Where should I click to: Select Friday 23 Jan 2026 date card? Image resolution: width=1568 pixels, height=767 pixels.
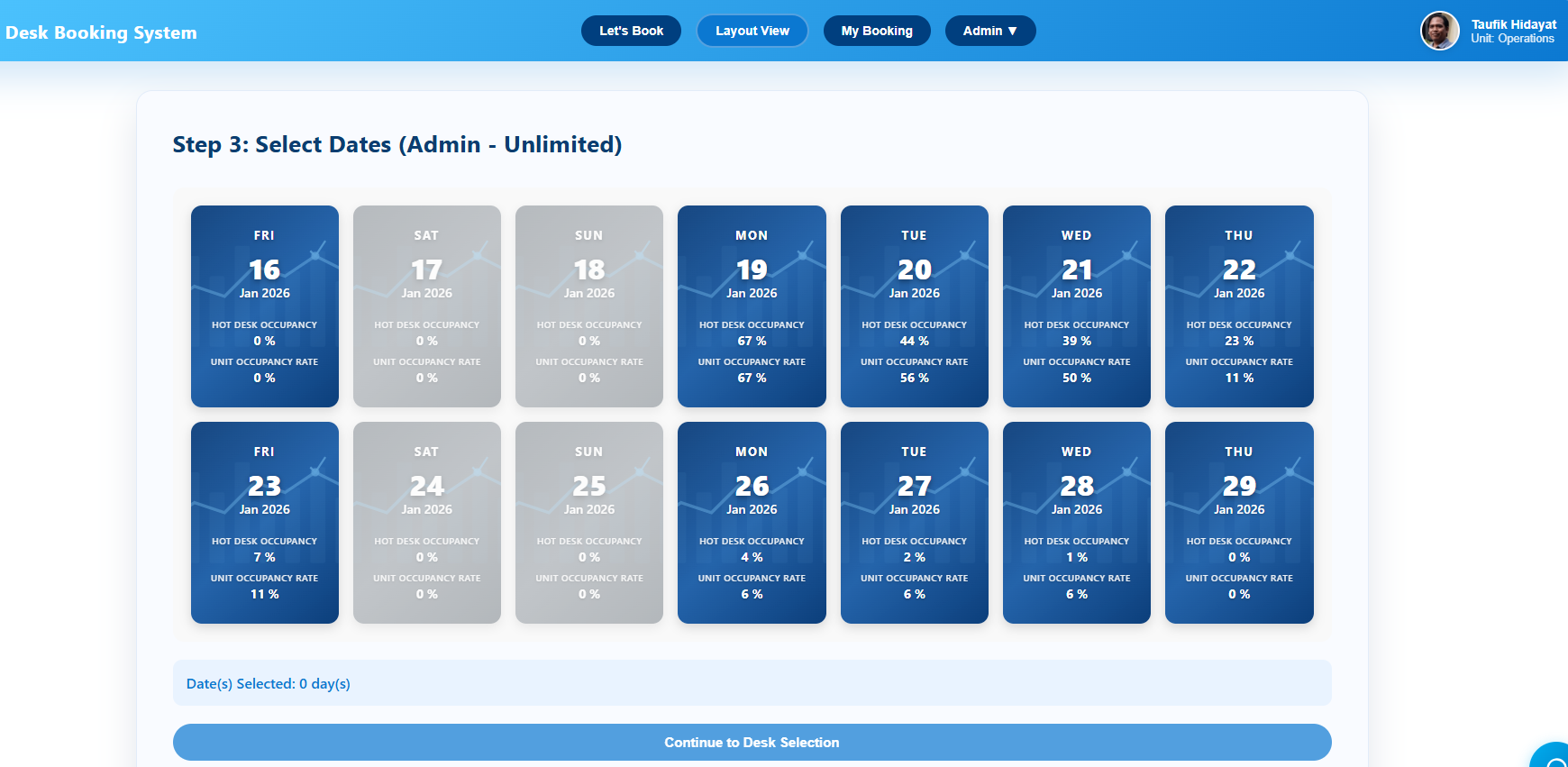(x=264, y=522)
